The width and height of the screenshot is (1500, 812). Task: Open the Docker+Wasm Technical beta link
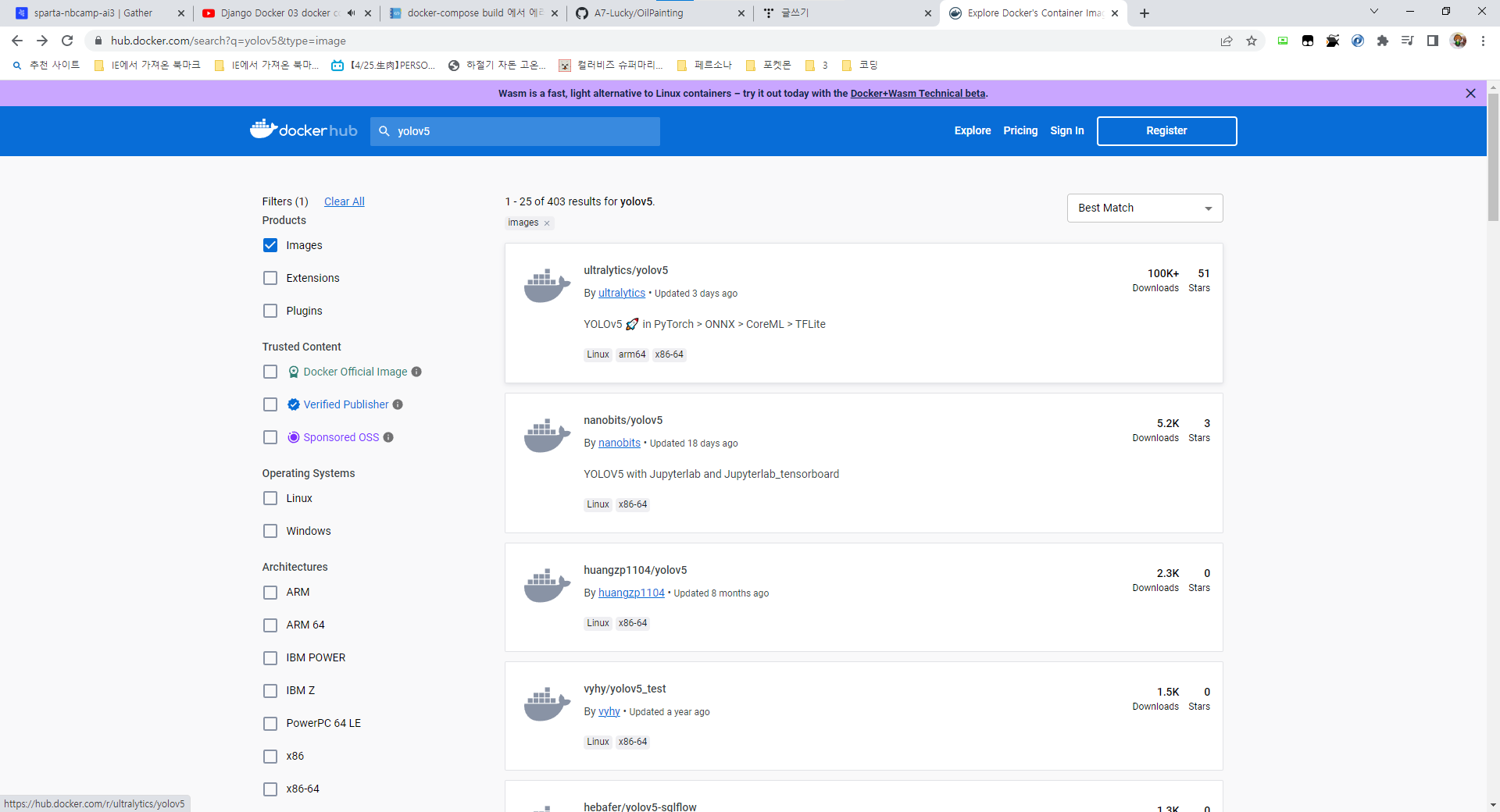point(918,93)
